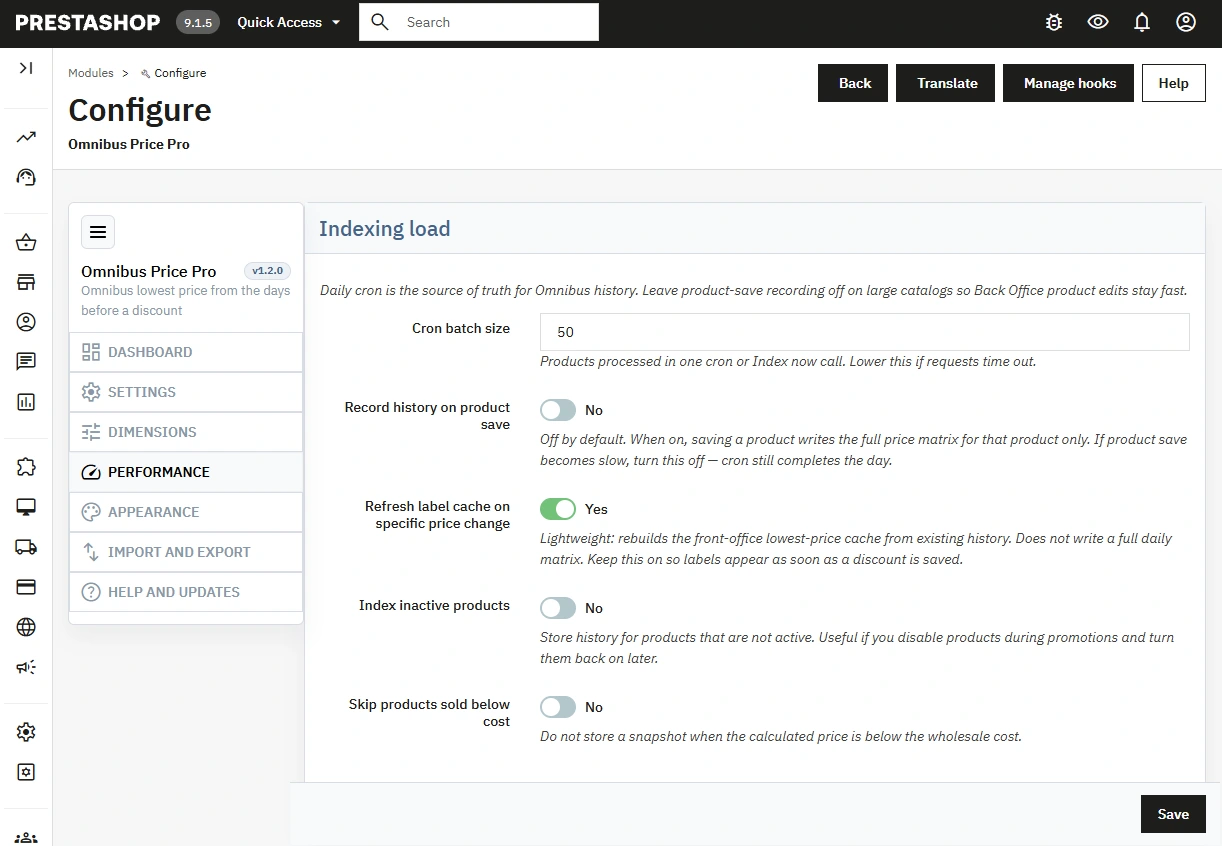Click the search magnifier icon

tap(379, 22)
